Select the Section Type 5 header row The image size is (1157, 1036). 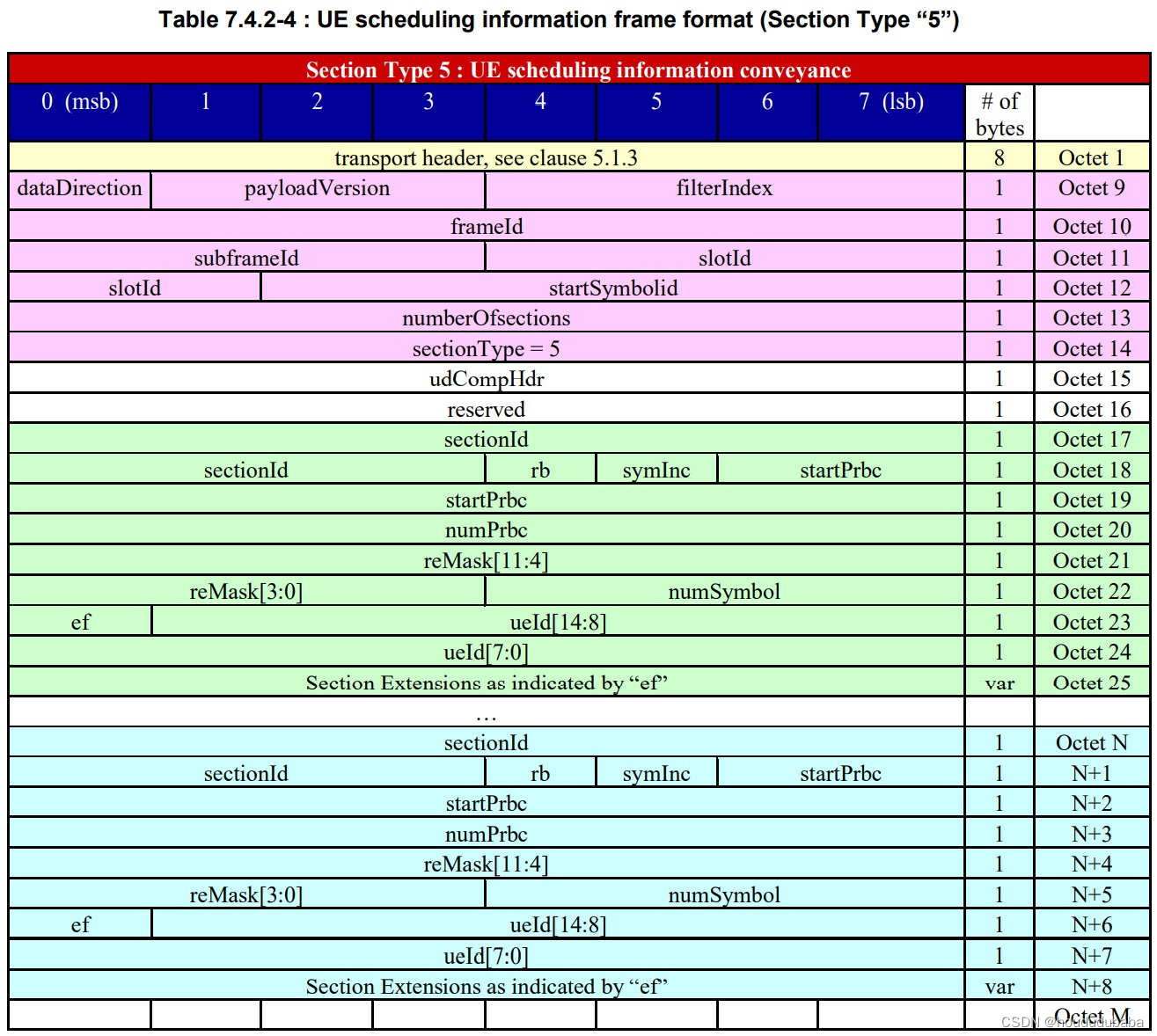point(576,69)
